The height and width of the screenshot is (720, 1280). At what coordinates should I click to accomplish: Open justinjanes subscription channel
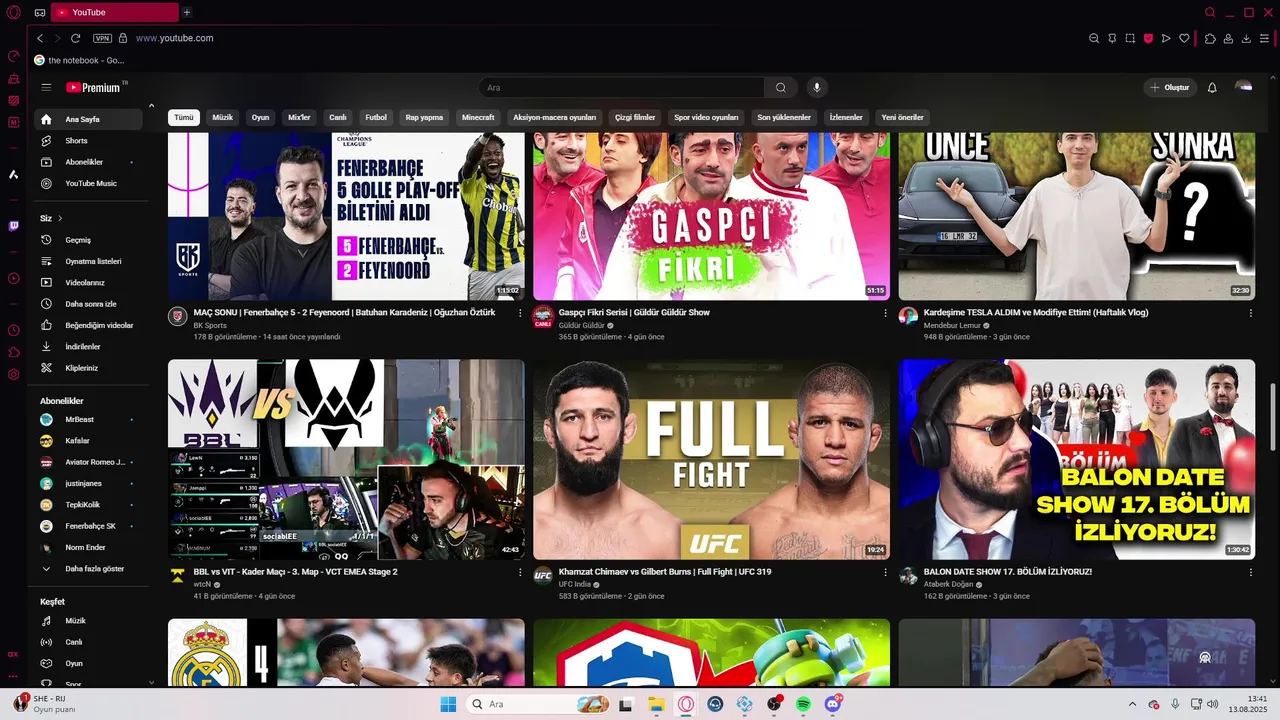click(x=88, y=483)
